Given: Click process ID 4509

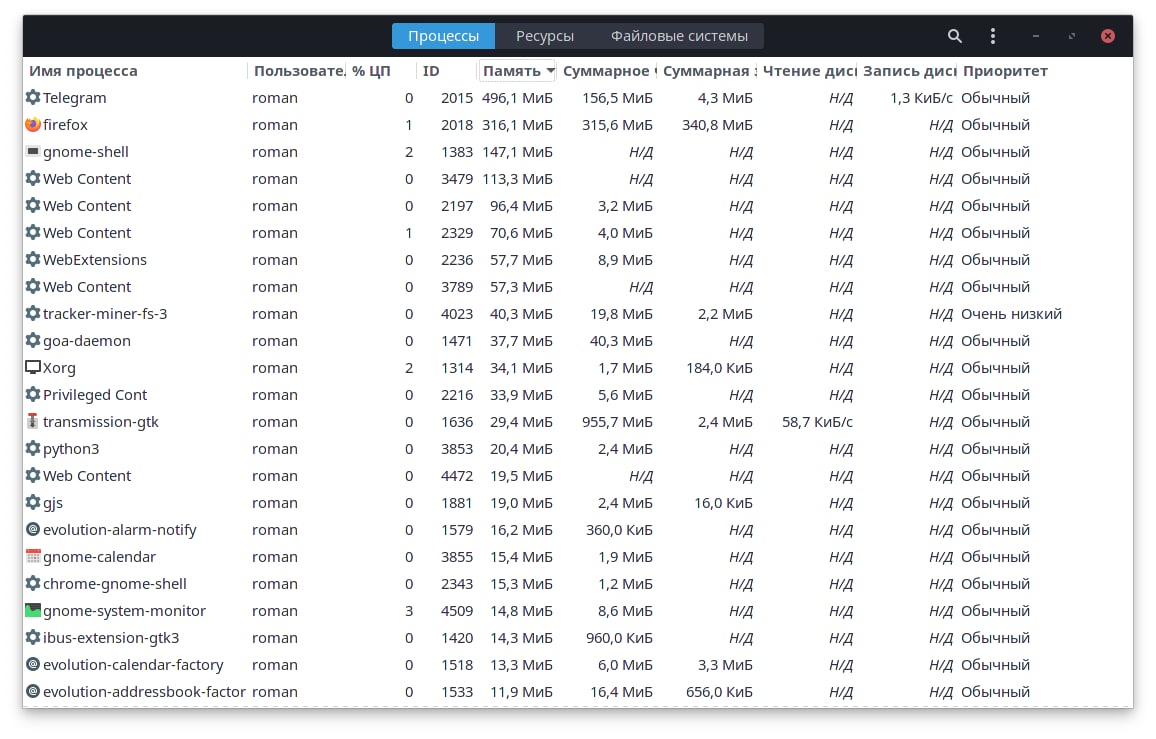Looking at the screenshot, I should [456, 611].
